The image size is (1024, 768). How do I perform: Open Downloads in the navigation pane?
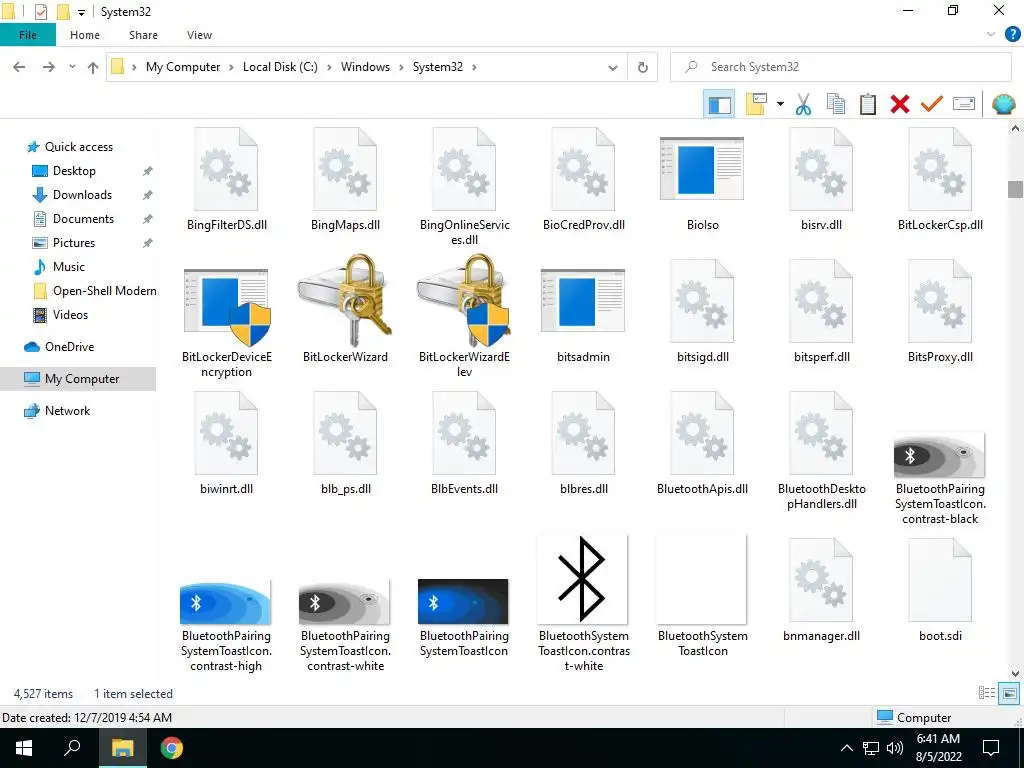pyautogui.click(x=82, y=195)
